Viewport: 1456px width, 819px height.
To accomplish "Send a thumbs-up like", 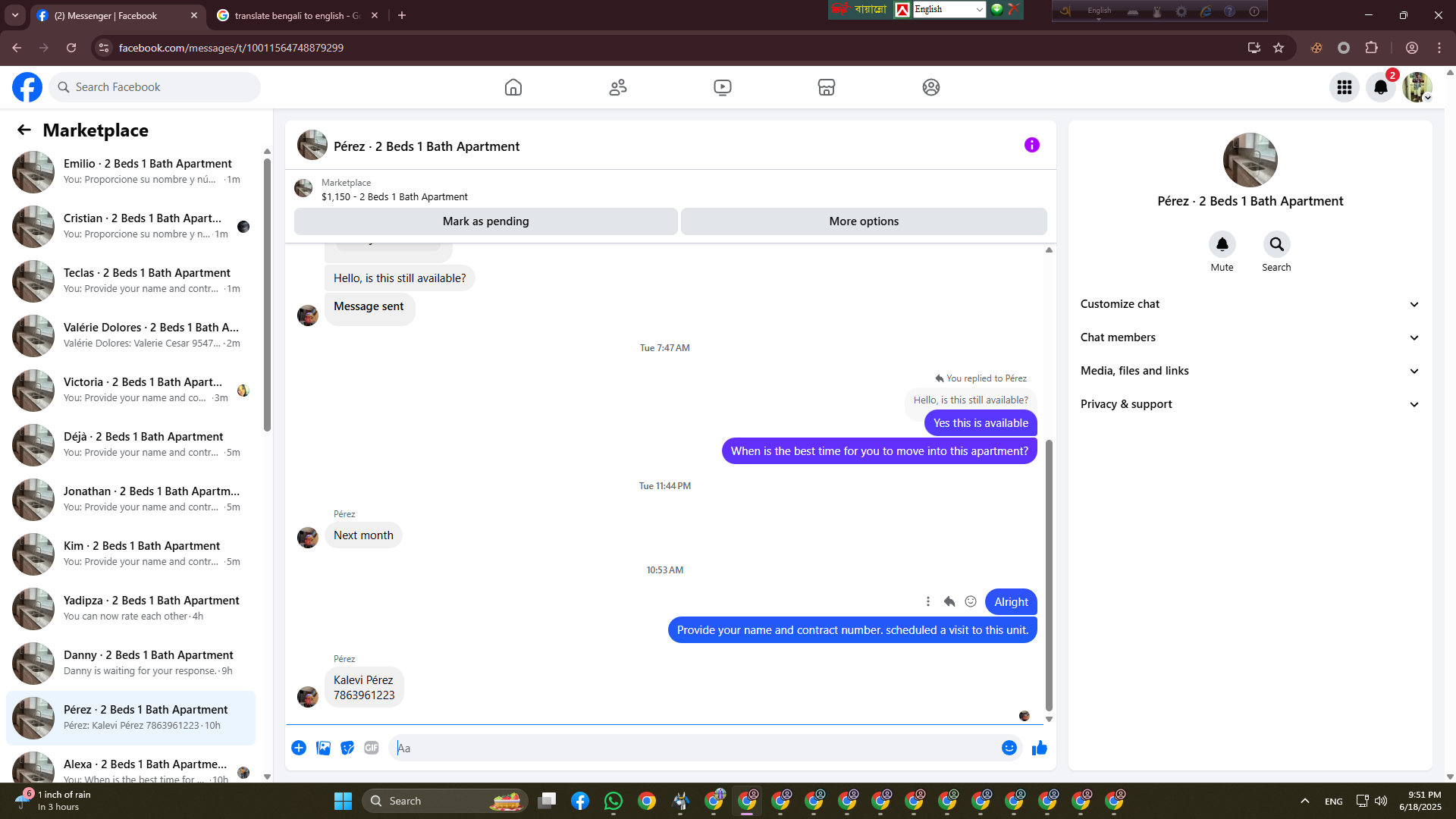I will coord(1040,748).
